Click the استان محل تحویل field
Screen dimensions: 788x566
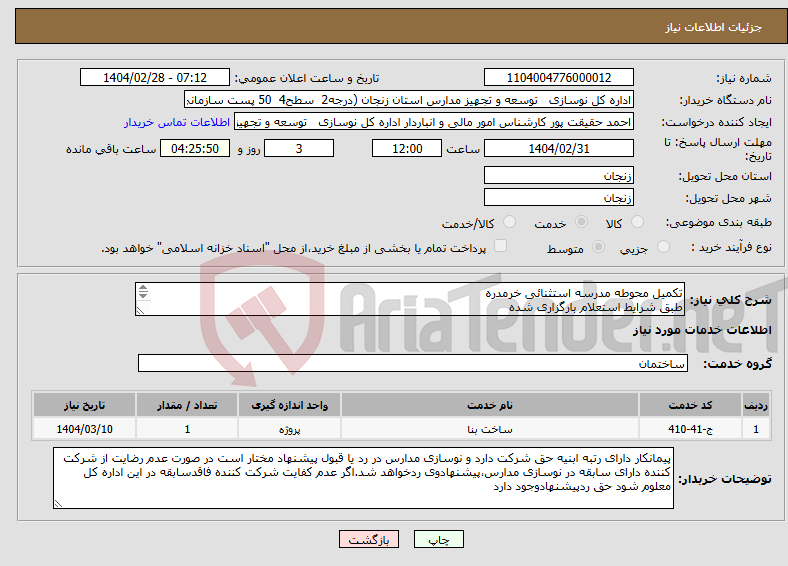(558, 175)
